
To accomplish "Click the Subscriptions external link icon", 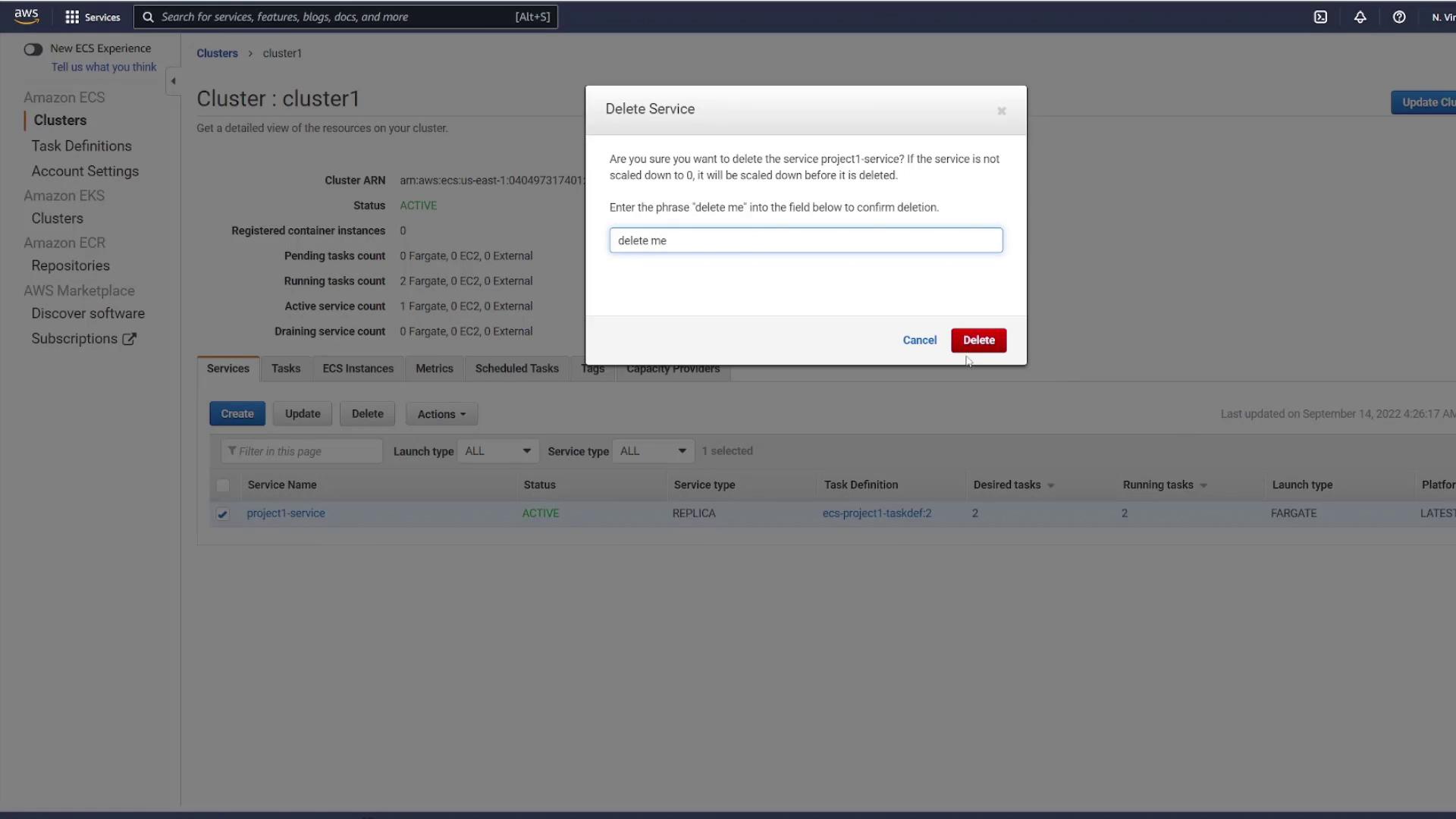I will point(130,339).
